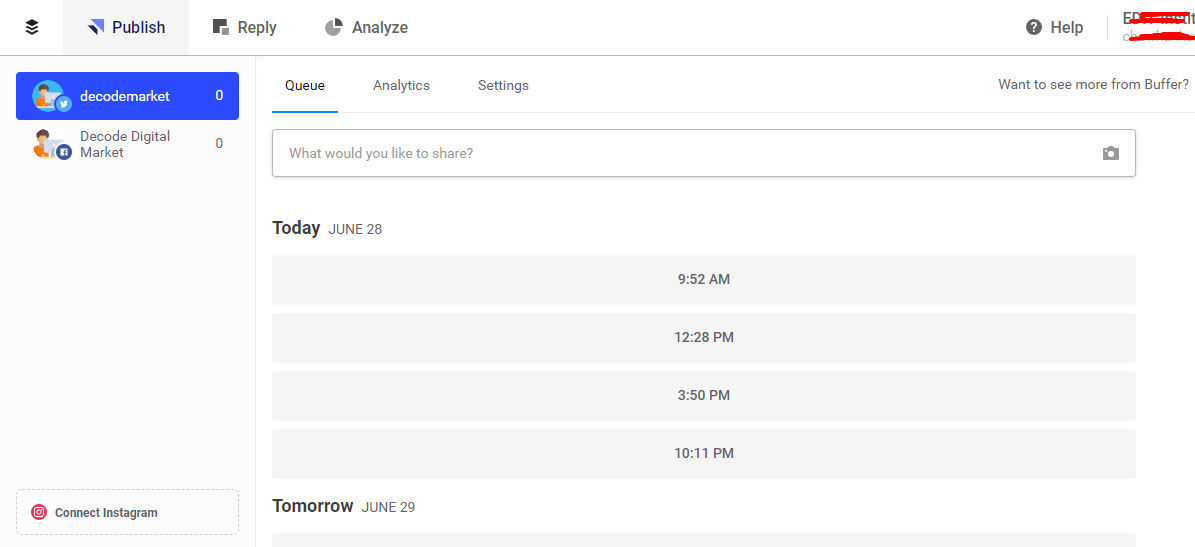The image size is (1195, 547).
Task: Click the Connect Instagram button
Action: 127,512
